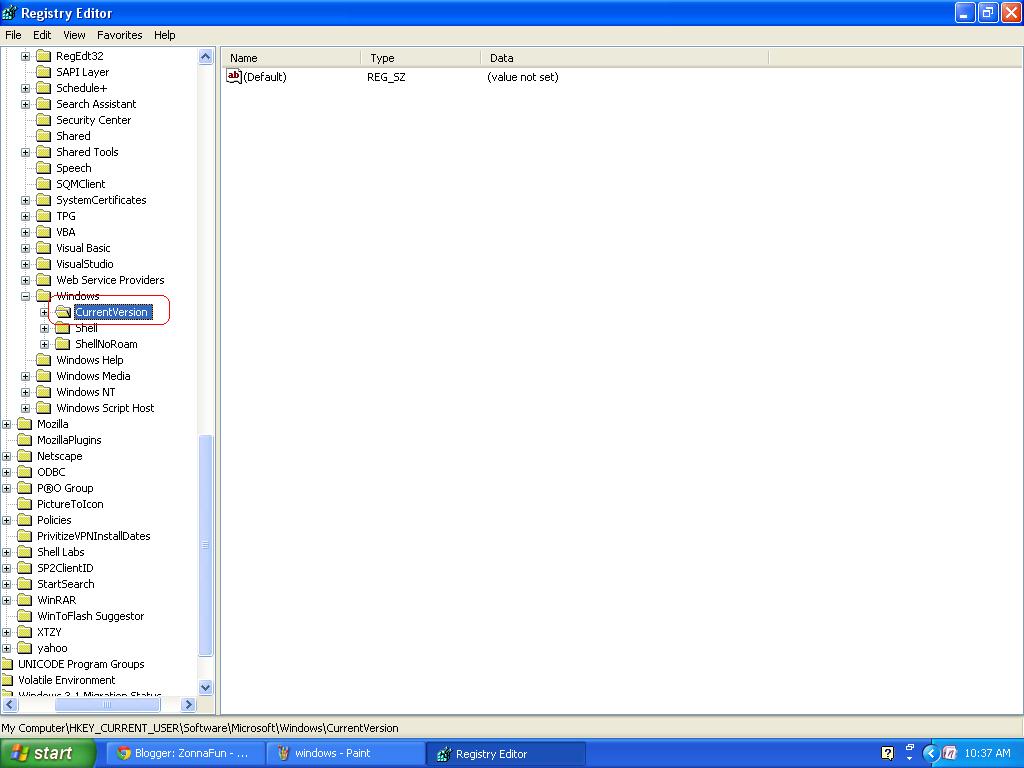1024x768 pixels.
Task: Open the Favorites menu
Action: pyautogui.click(x=120, y=35)
